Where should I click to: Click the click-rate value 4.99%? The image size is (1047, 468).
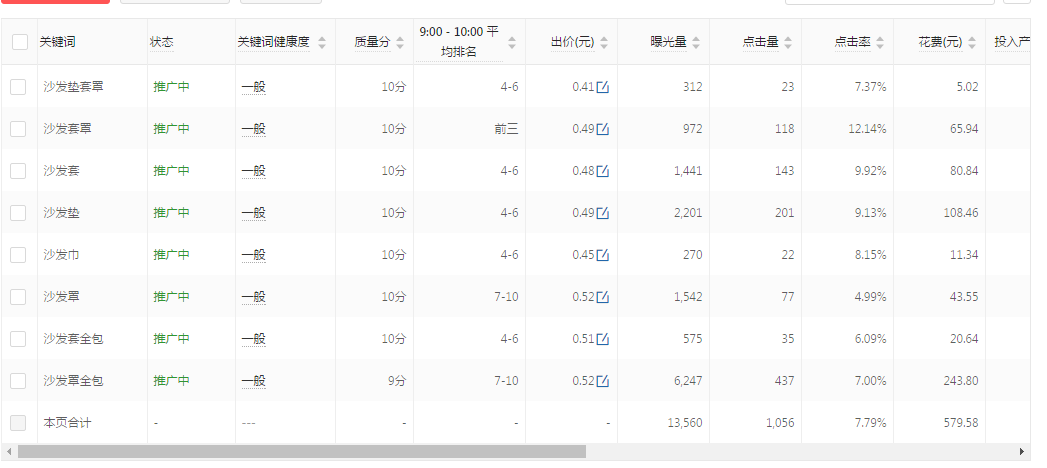870,297
